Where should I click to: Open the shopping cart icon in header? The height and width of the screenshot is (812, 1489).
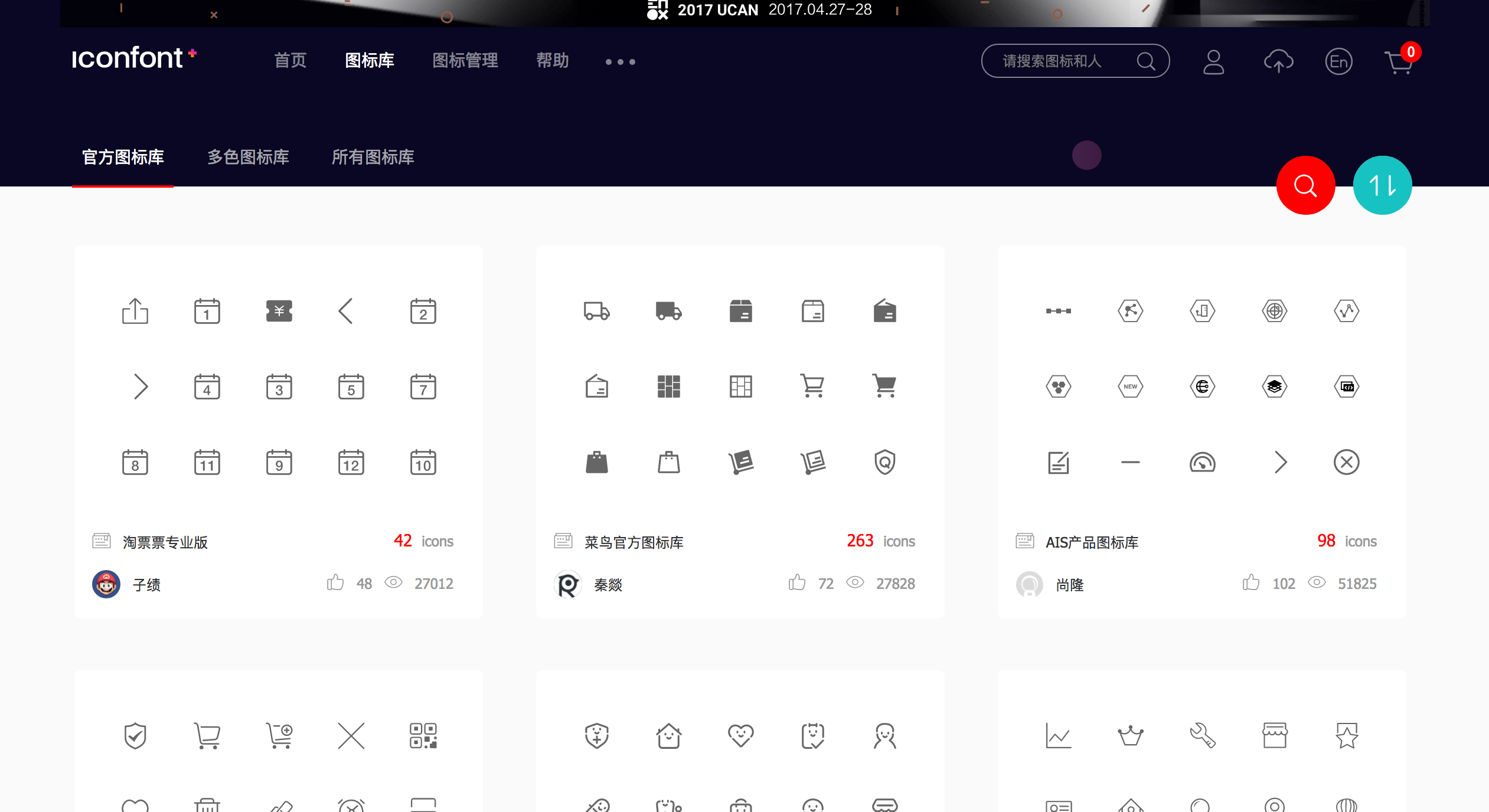(x=1399, y=61)
